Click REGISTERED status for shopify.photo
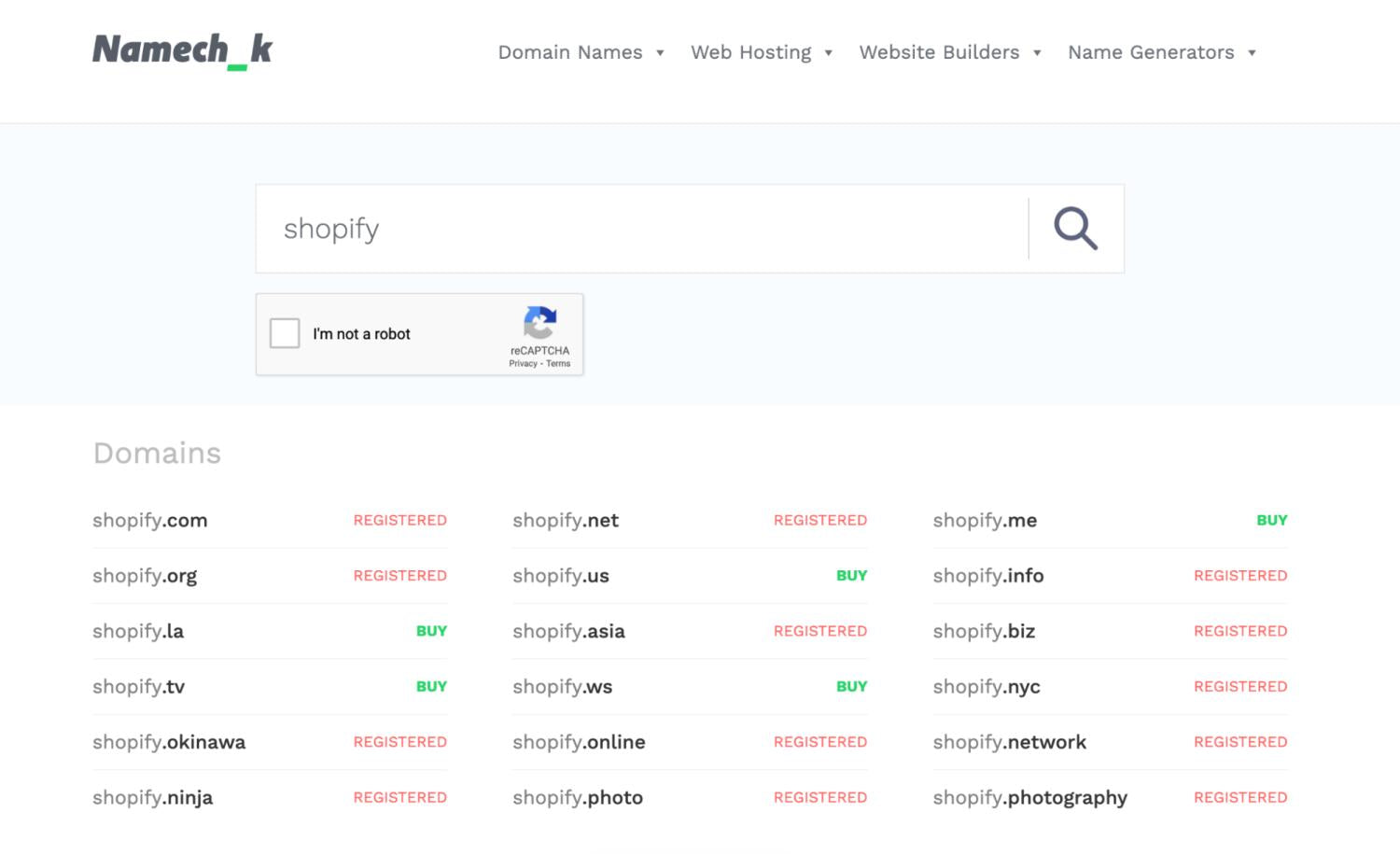The width and height of the screenshot is (1400, 854). pyautogui.click(x=820, y=797)
